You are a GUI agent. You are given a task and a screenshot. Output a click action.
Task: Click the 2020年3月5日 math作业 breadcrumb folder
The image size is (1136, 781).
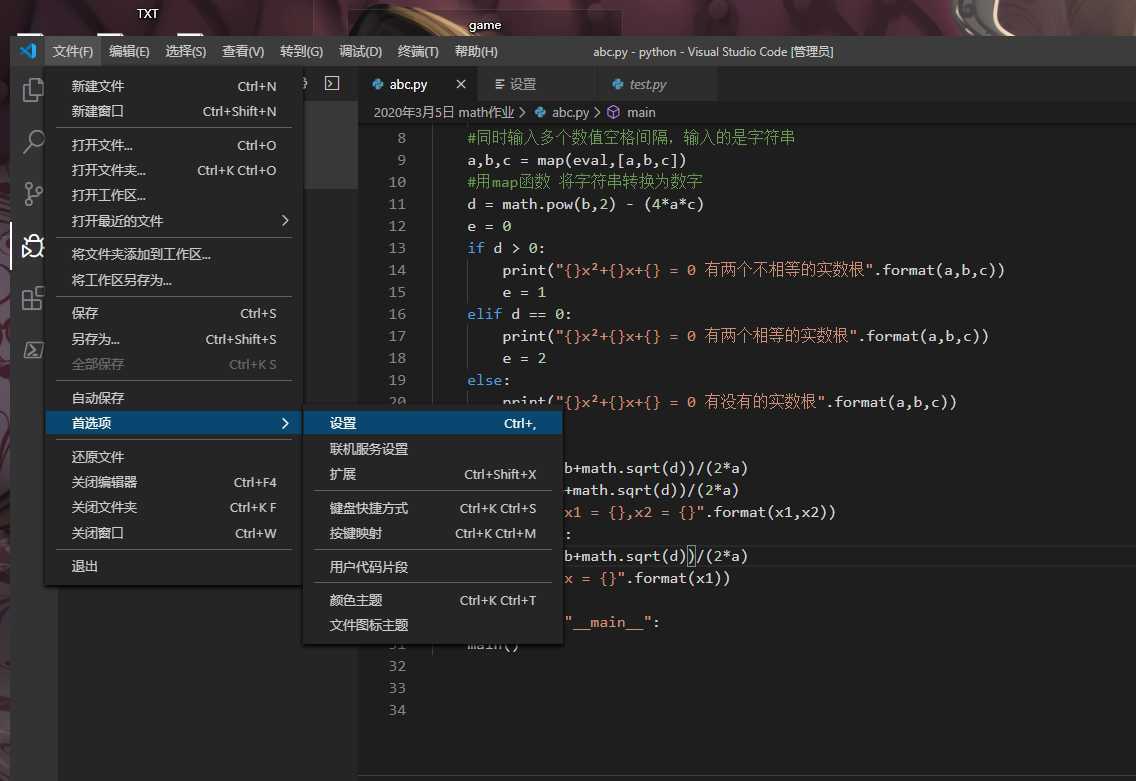tap(443, 112)
